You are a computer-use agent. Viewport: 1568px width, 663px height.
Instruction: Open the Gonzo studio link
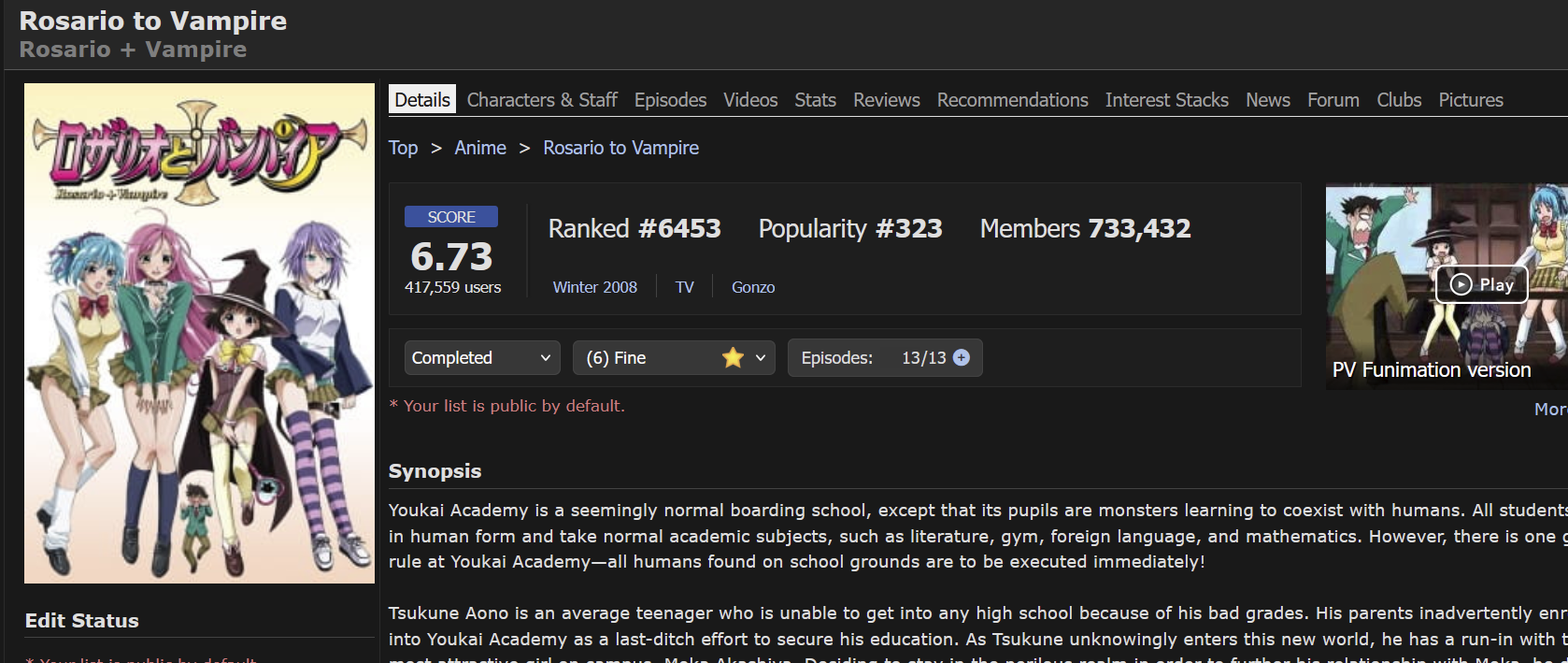coord(753,287)
